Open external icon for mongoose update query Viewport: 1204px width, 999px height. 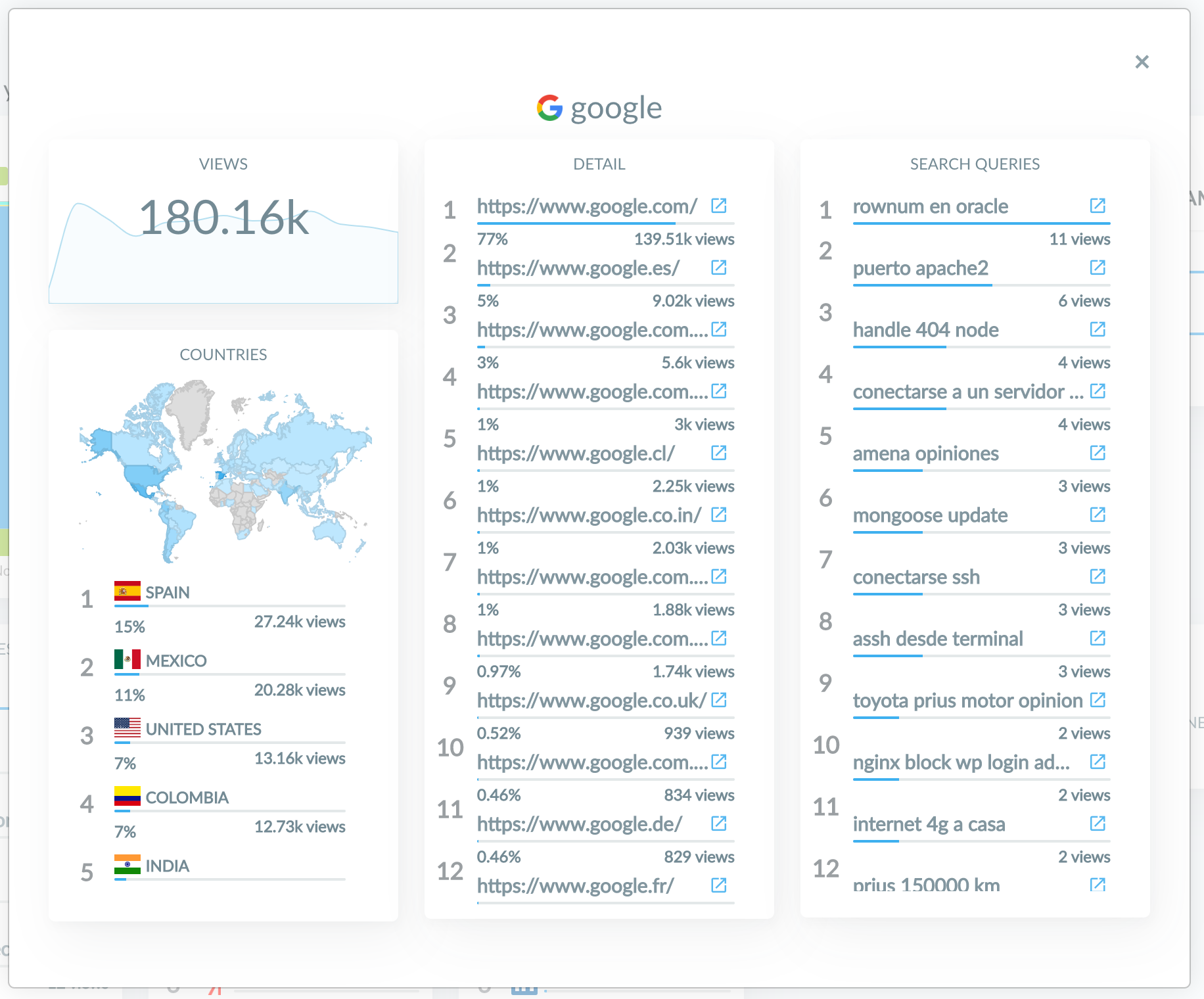(x=1098, y=515)
